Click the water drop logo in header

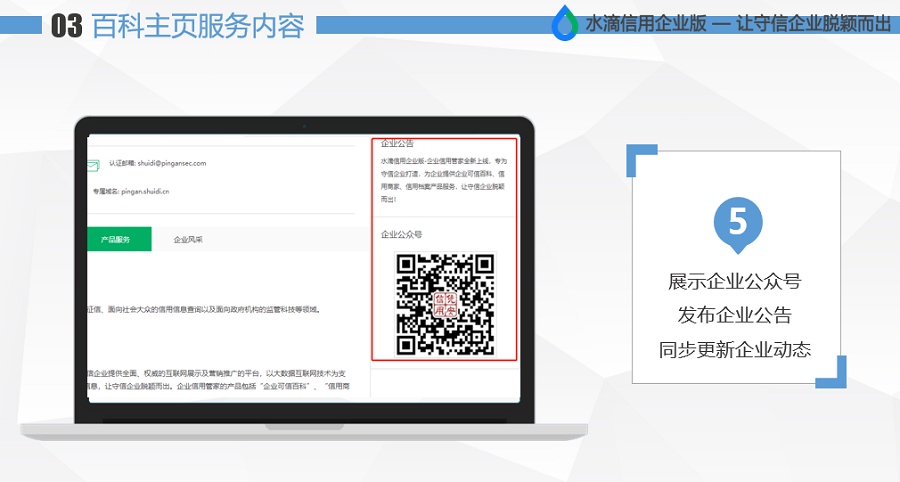[x=565, y=23]
